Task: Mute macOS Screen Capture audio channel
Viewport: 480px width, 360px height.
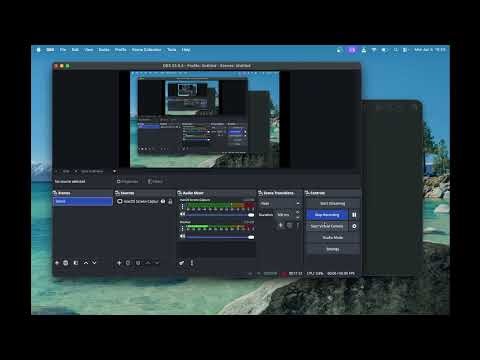Action: click(183, 215)
